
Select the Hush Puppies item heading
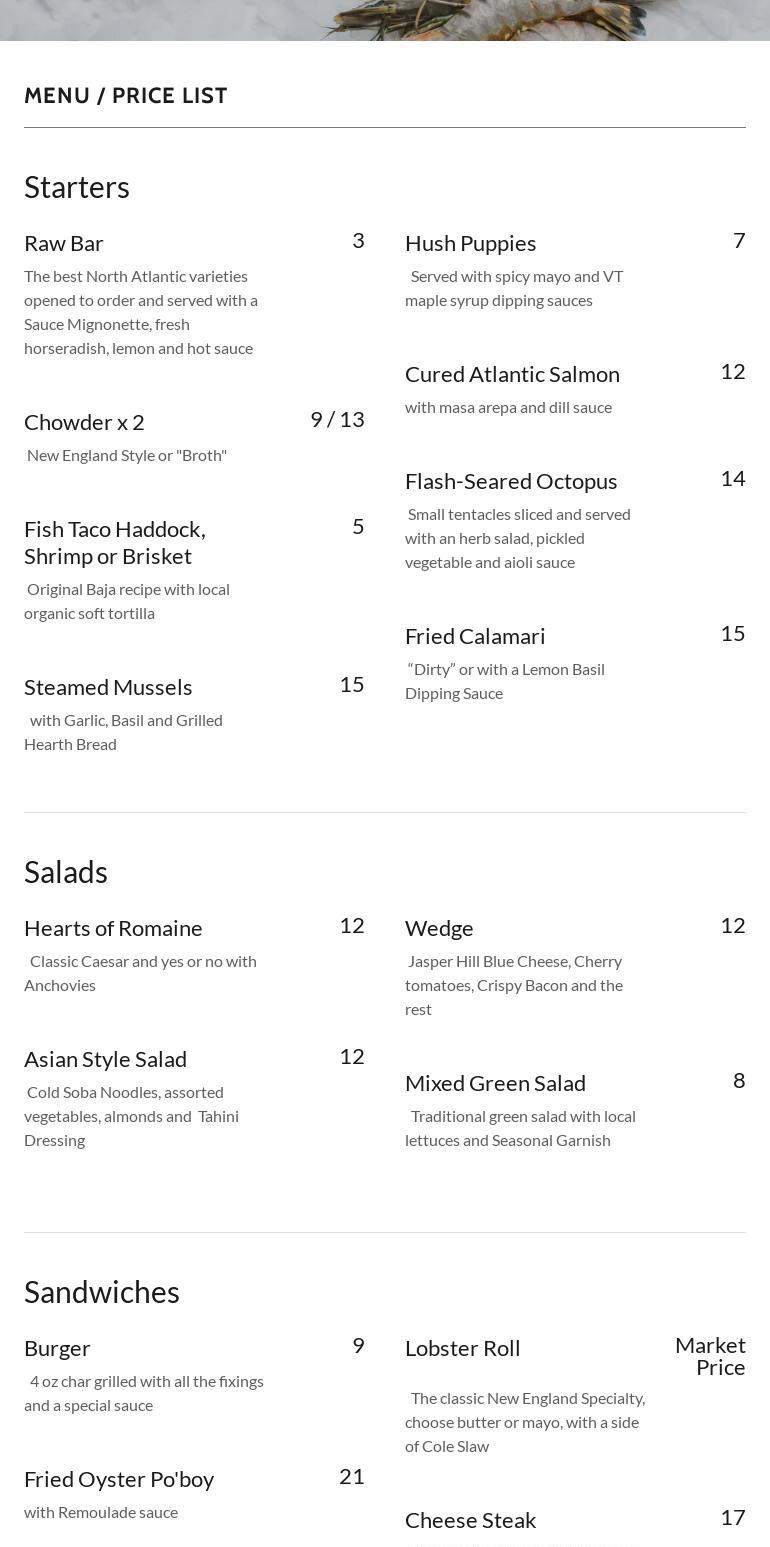[470, 243]
